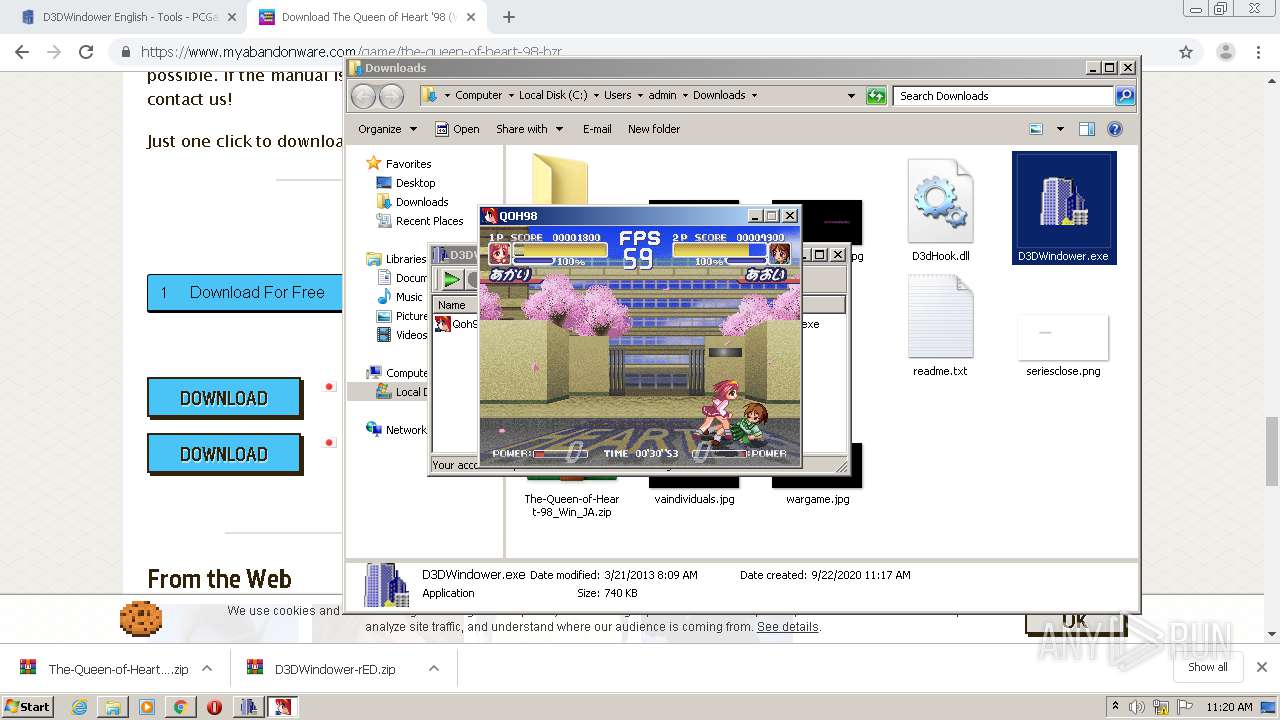Click Show all downloads button

click(x=1207, y=667)
